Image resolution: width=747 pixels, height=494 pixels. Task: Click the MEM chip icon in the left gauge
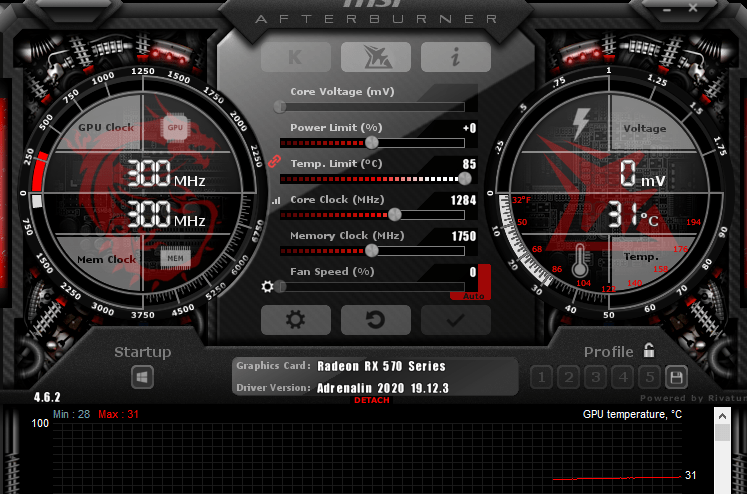pyautogui.click(x=175, y=258)
